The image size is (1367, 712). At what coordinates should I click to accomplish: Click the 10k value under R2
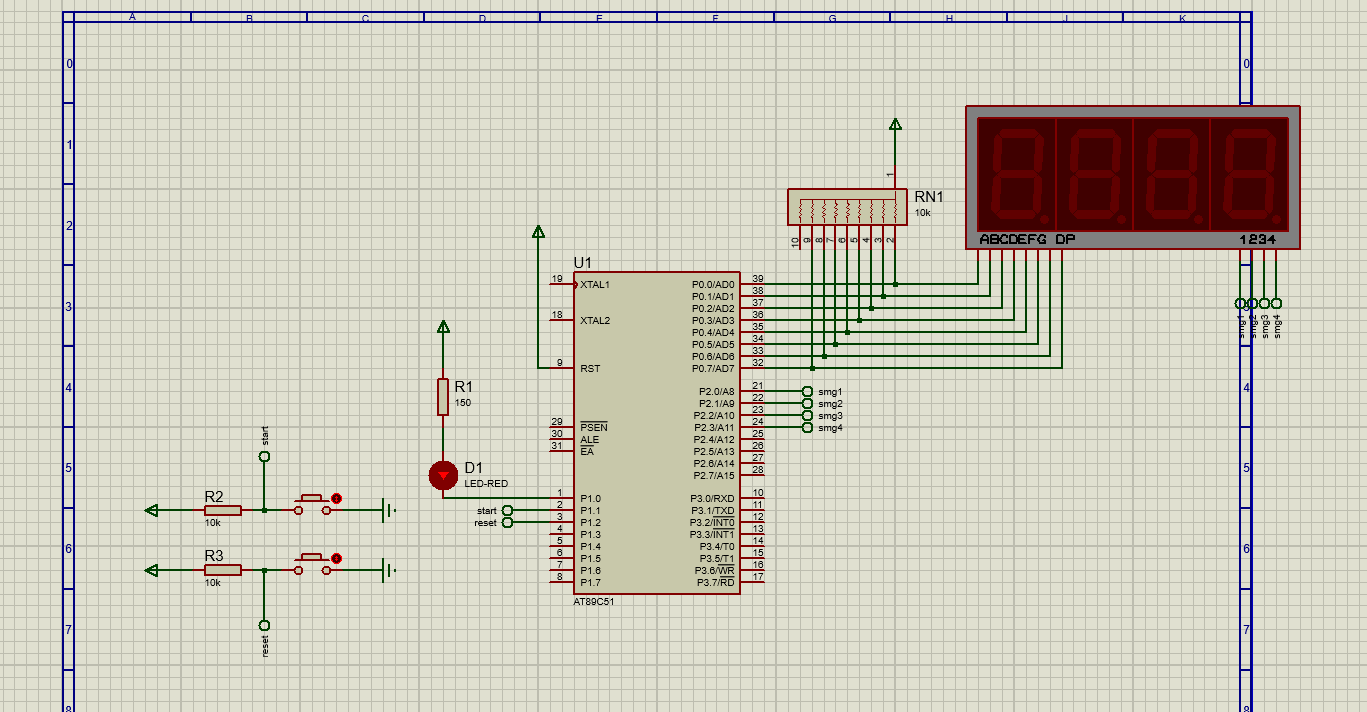[x=212, y=523]
